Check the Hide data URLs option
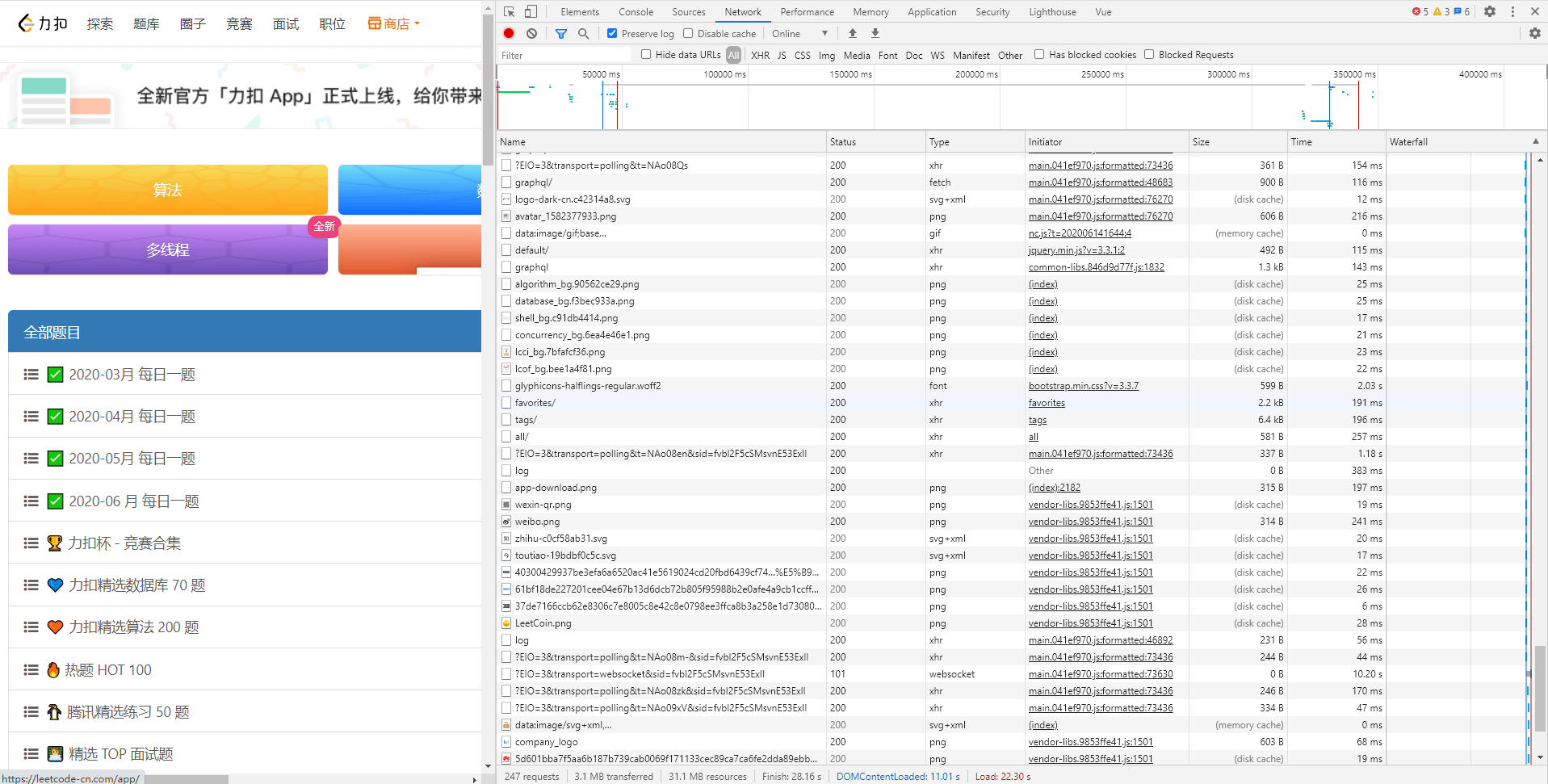The height and width of the screenshot is (784, 1548). 646,54
